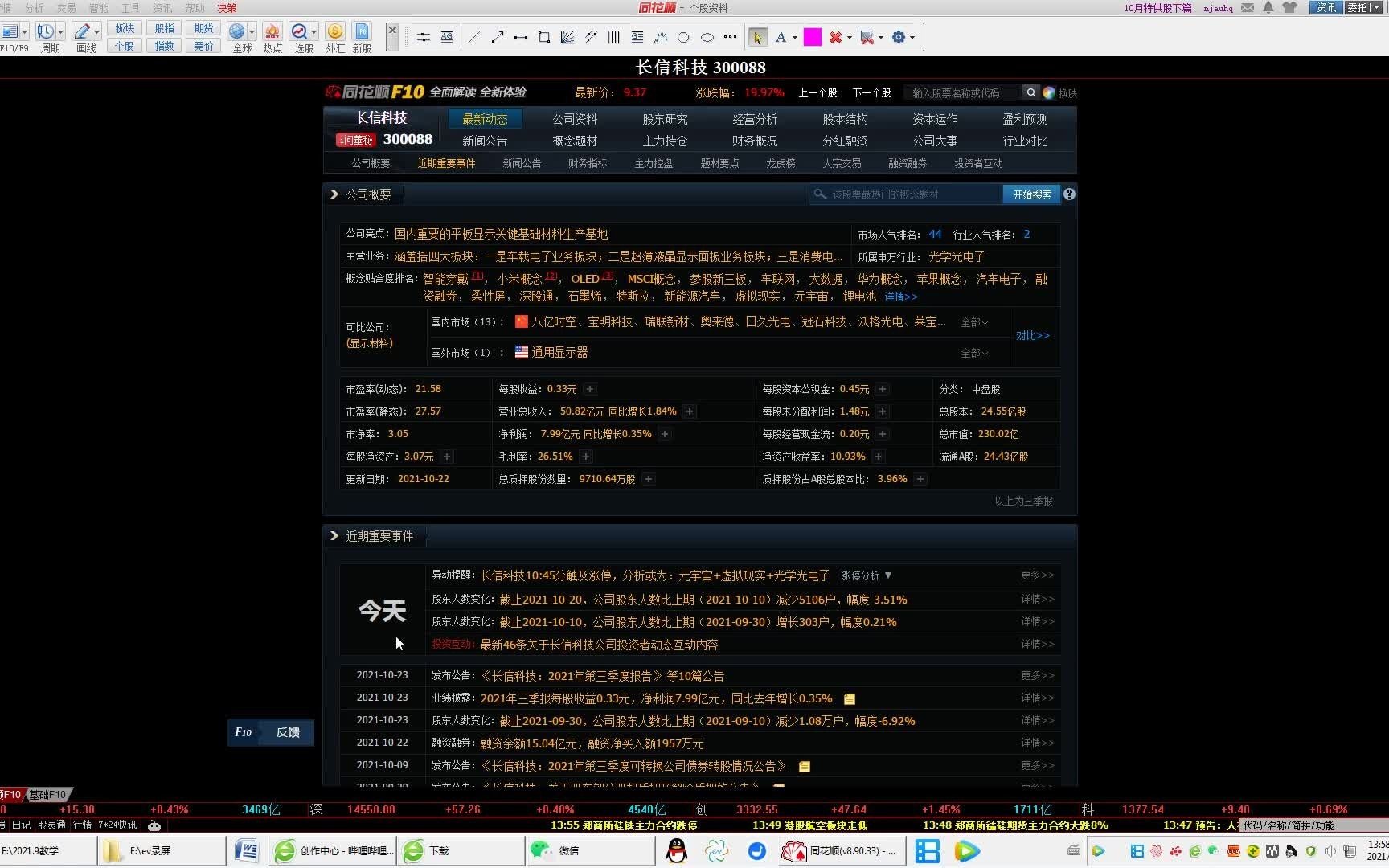
Task: Go to 上一个股 previous stock
Action: (x=817, y=92)
